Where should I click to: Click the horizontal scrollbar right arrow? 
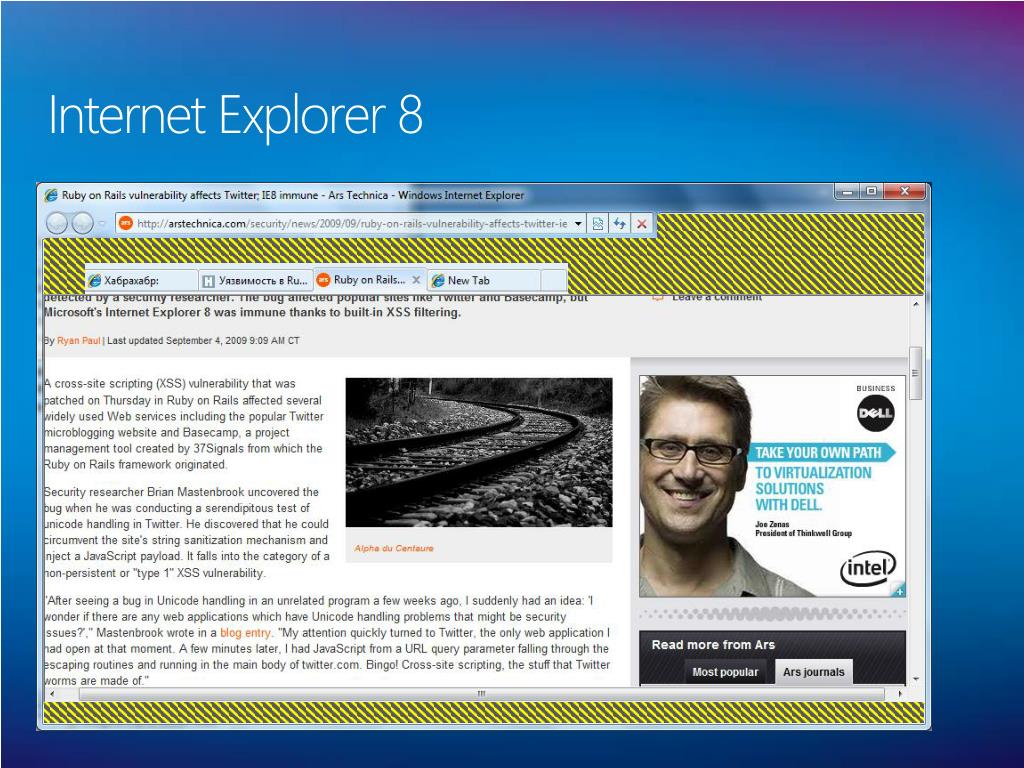pos(901,694)
